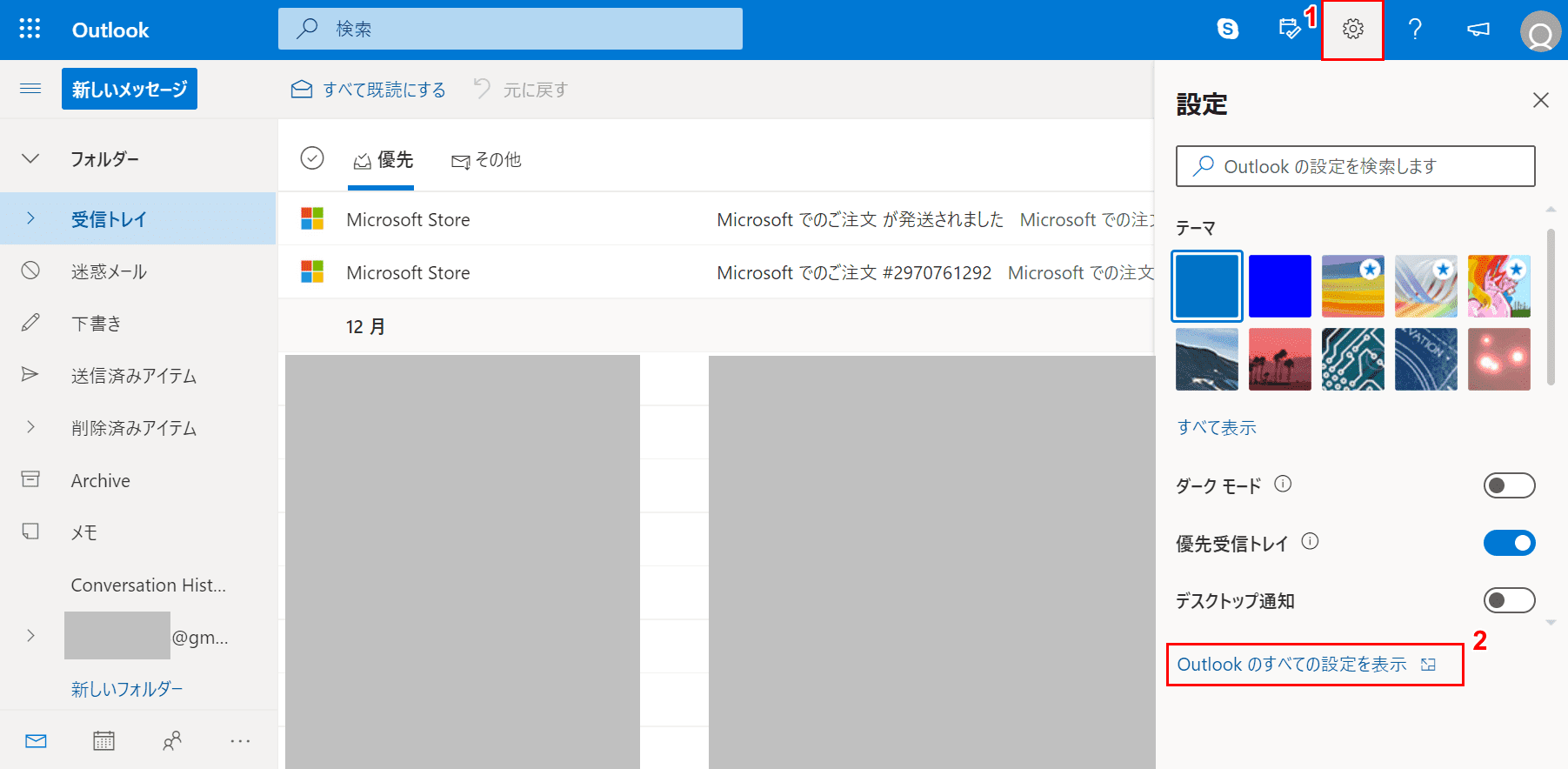Open Outlook のすべての設定を表示 link
This screenshot has height=769, width=1568.
[1291, 665]
